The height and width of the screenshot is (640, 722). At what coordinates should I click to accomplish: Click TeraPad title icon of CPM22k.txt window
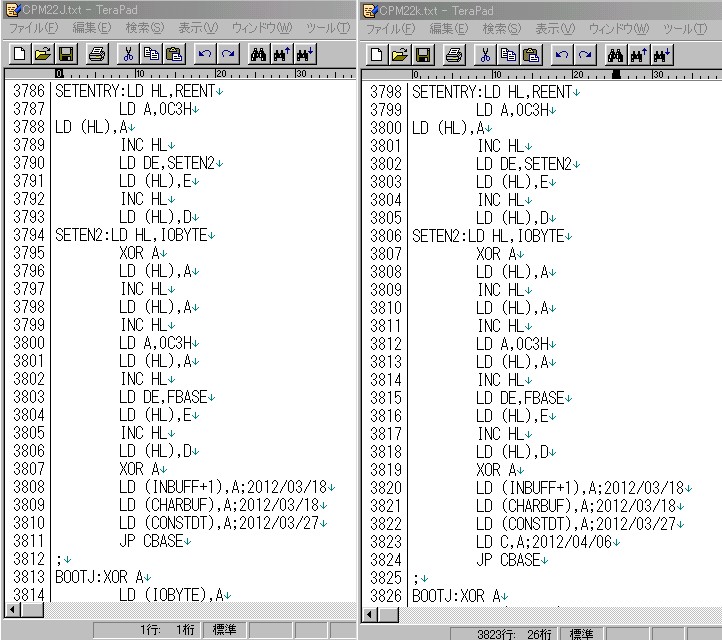click(370, 11)
